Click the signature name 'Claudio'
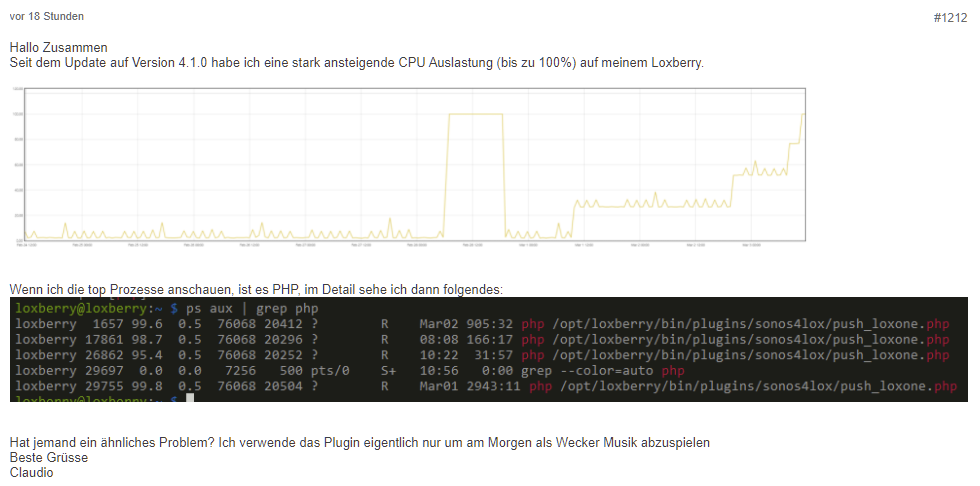 point(31,473)
